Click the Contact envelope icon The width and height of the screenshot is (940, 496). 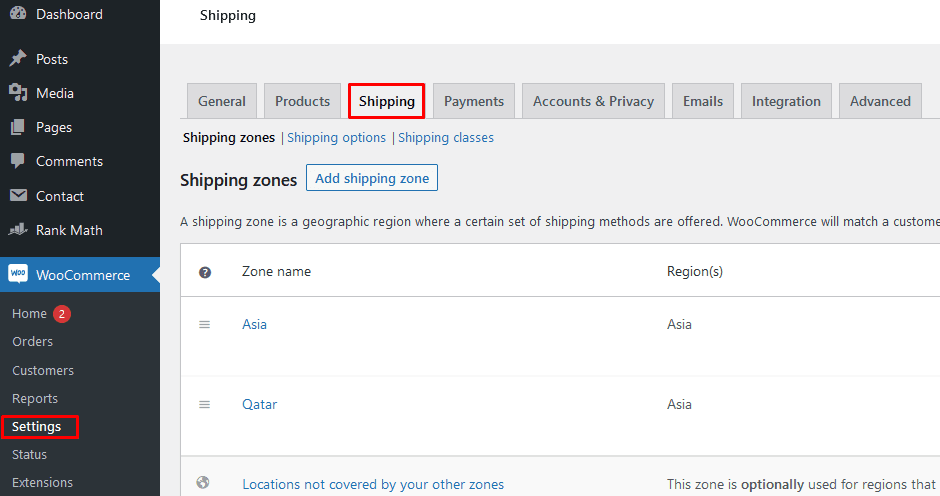pyautogui.click(x=18, y=195)
